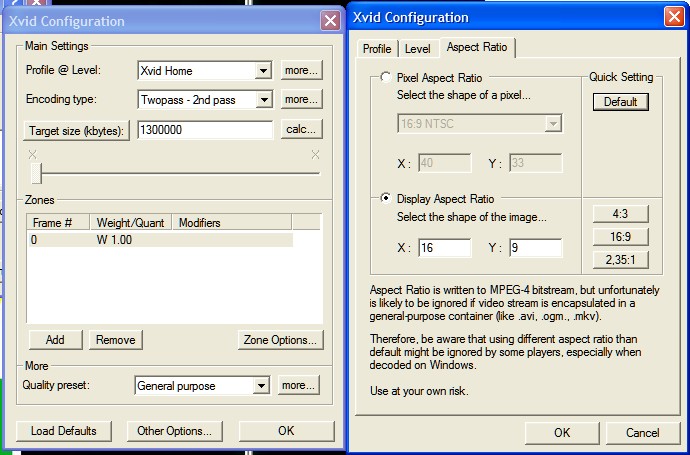The height and width of the screenshot is (455, 690).
Task: Click the General purpose preset combo box
Action: point(202,386)
